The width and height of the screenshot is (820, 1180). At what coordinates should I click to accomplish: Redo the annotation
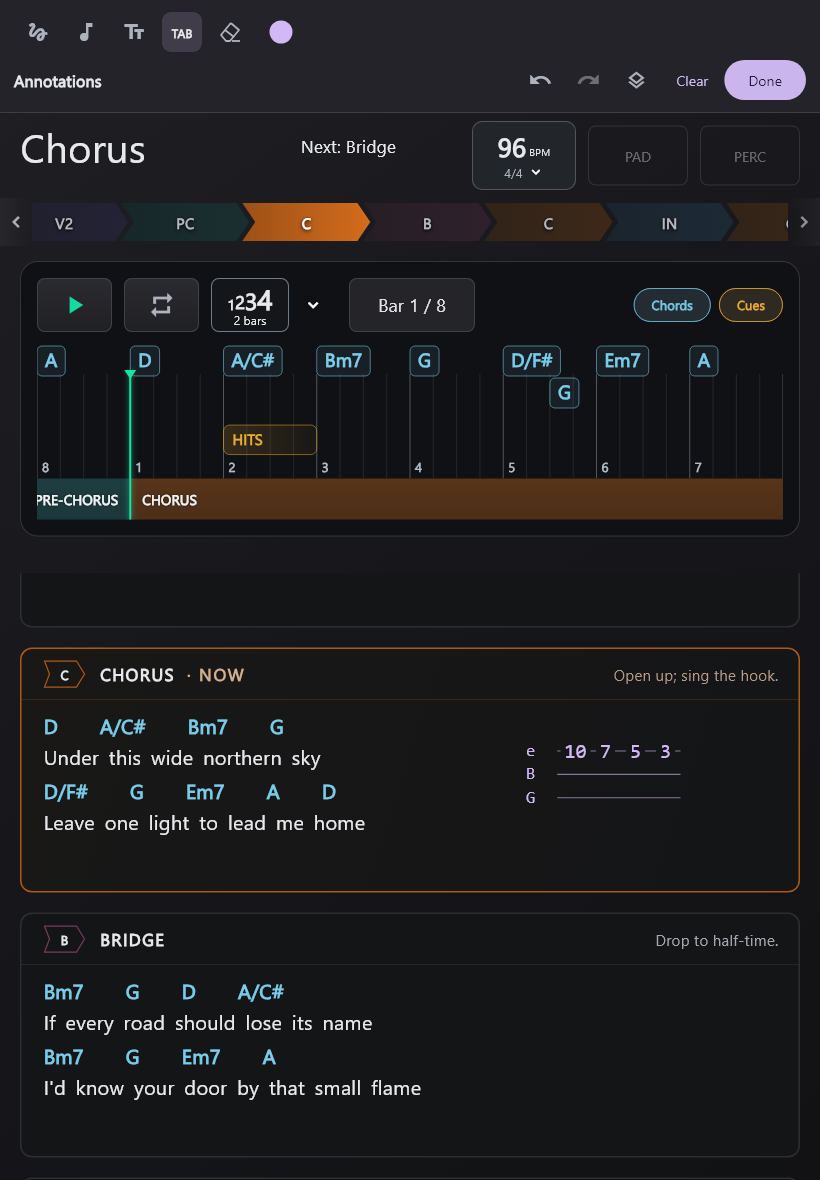coord(588,81)
